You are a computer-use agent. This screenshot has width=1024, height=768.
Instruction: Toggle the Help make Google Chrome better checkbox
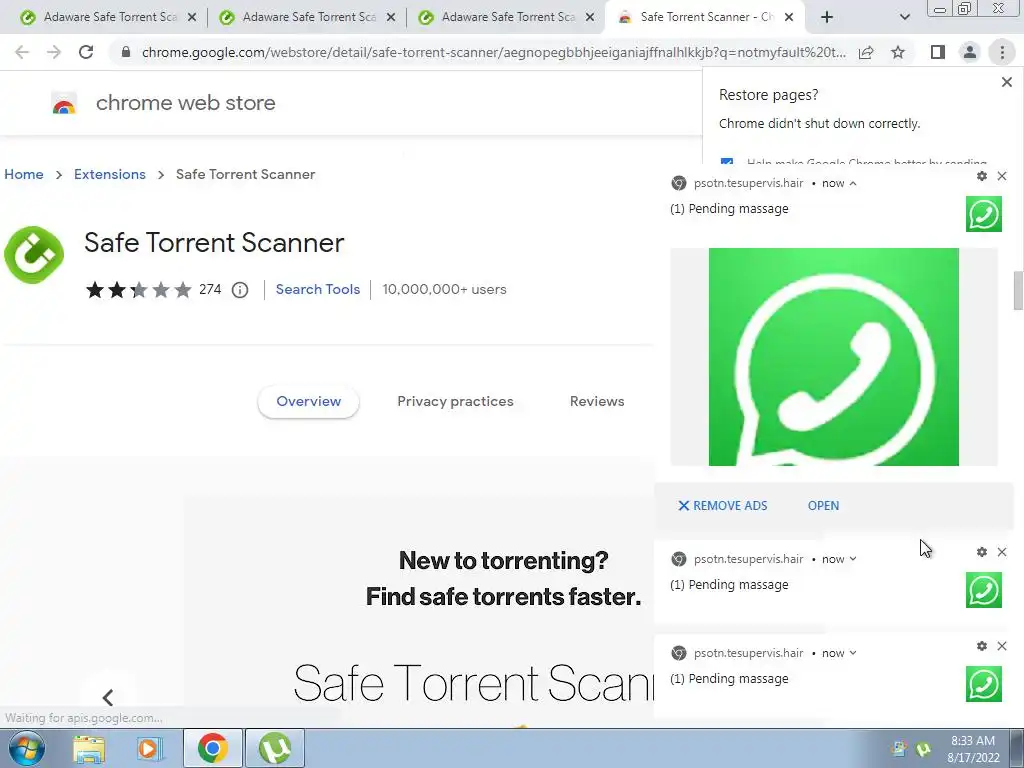(x=727, y=161)
